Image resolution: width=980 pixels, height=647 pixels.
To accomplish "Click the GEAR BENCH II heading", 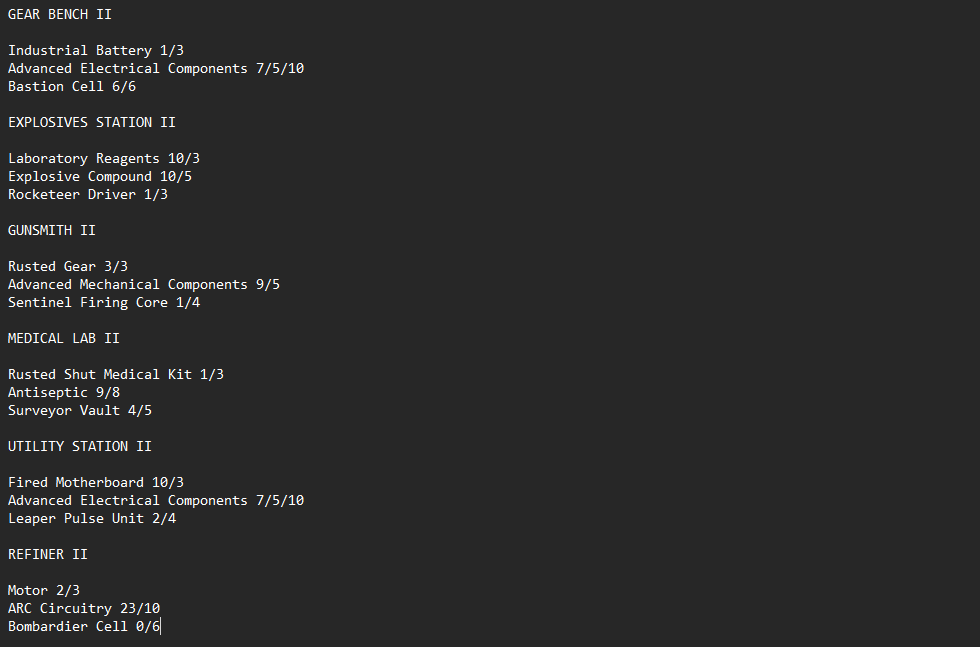I will 60,14.
